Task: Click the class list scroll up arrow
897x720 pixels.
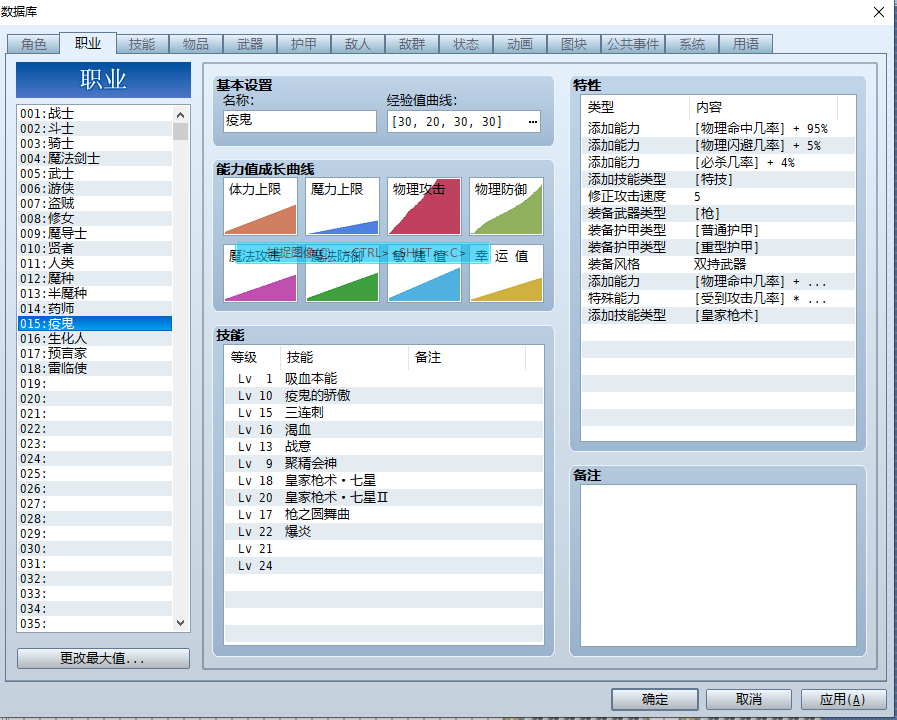Action: [181, 114]
